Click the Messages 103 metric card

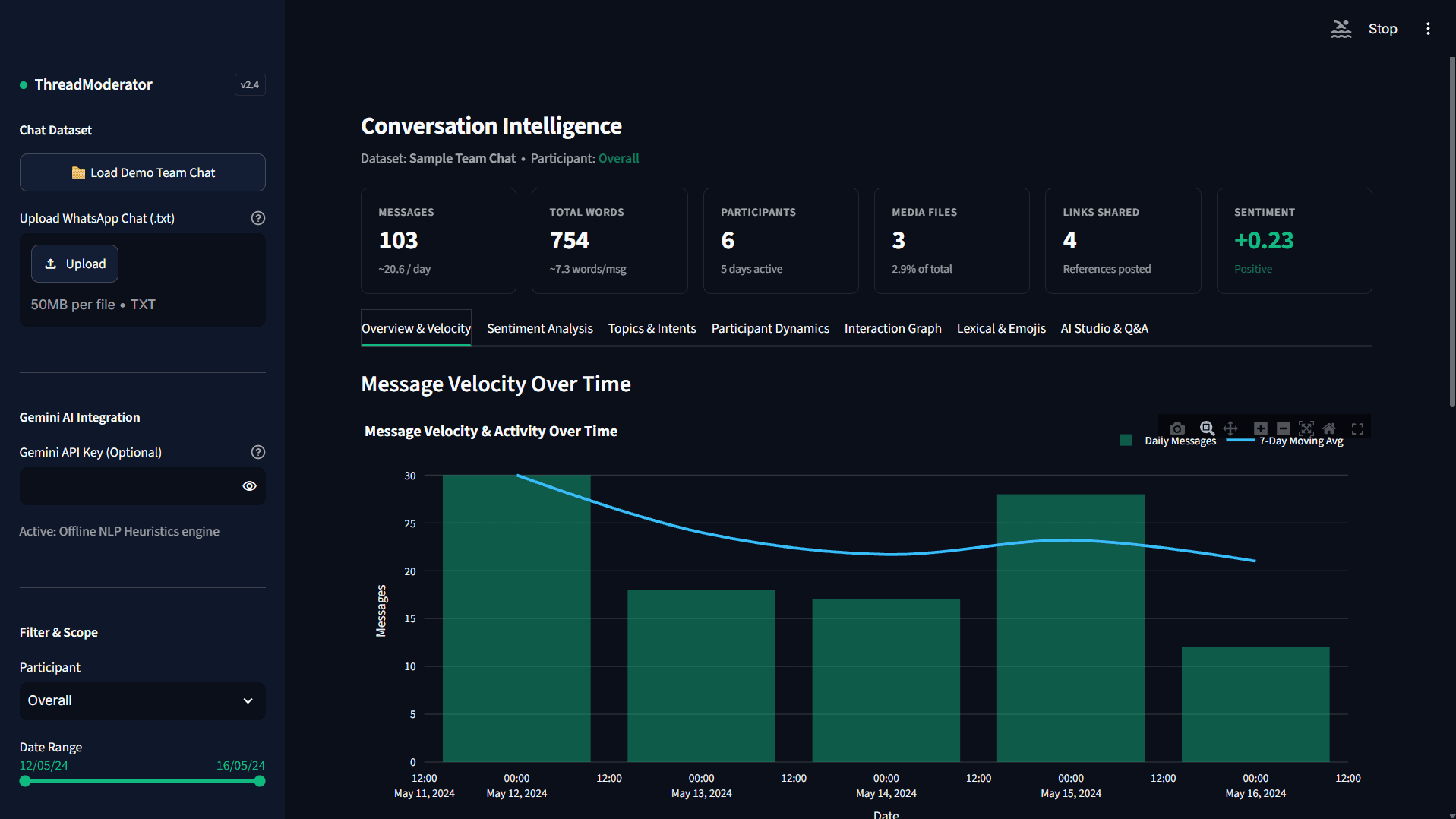tap(438, 241)
